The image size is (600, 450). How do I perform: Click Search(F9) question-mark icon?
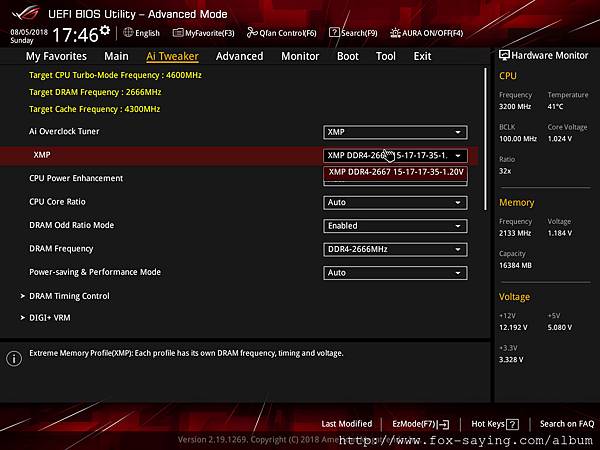(334, 33)
